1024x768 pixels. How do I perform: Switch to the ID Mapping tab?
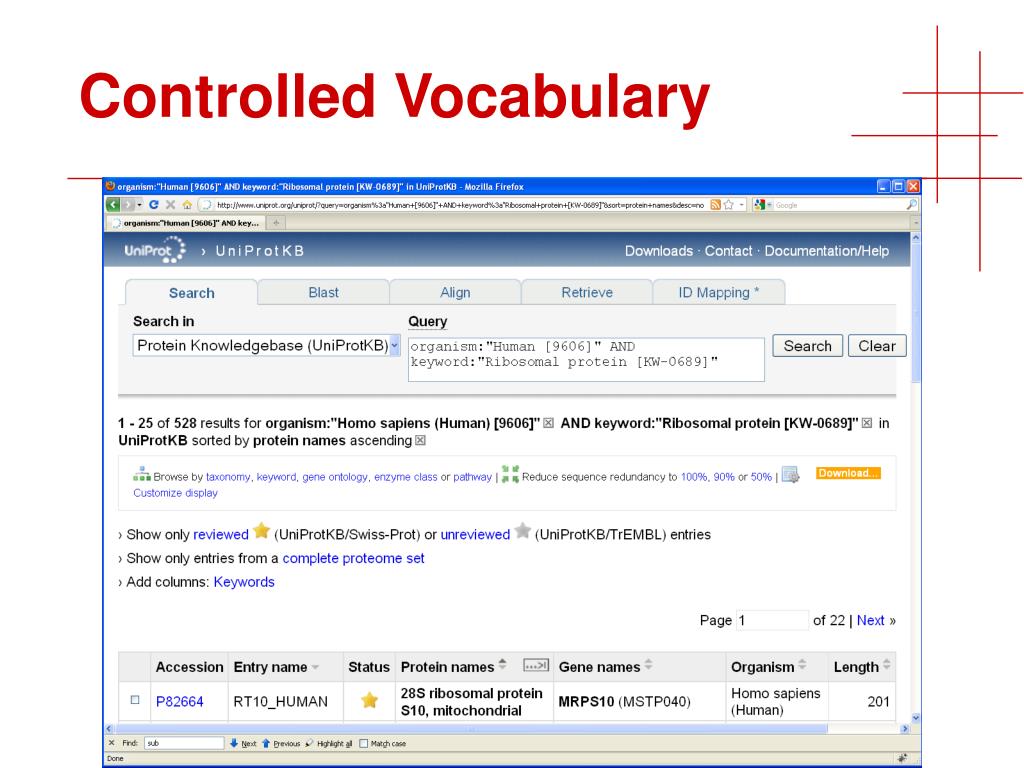pos(718,292)
